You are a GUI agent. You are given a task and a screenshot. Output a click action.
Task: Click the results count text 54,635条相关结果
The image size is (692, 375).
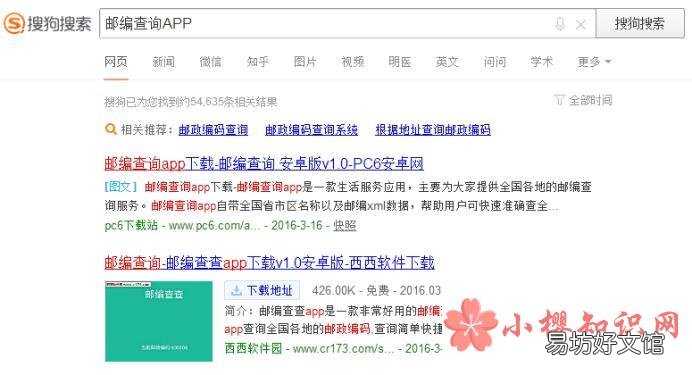[233, 102]
